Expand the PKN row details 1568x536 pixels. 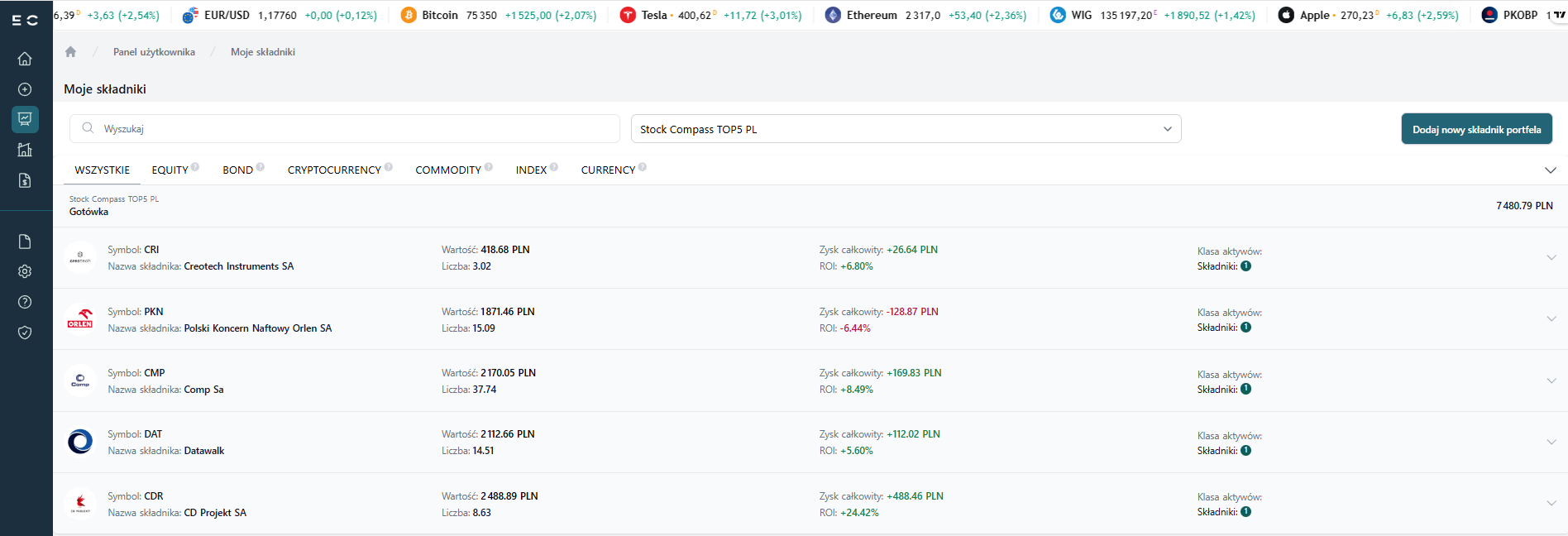(1551, 319)
